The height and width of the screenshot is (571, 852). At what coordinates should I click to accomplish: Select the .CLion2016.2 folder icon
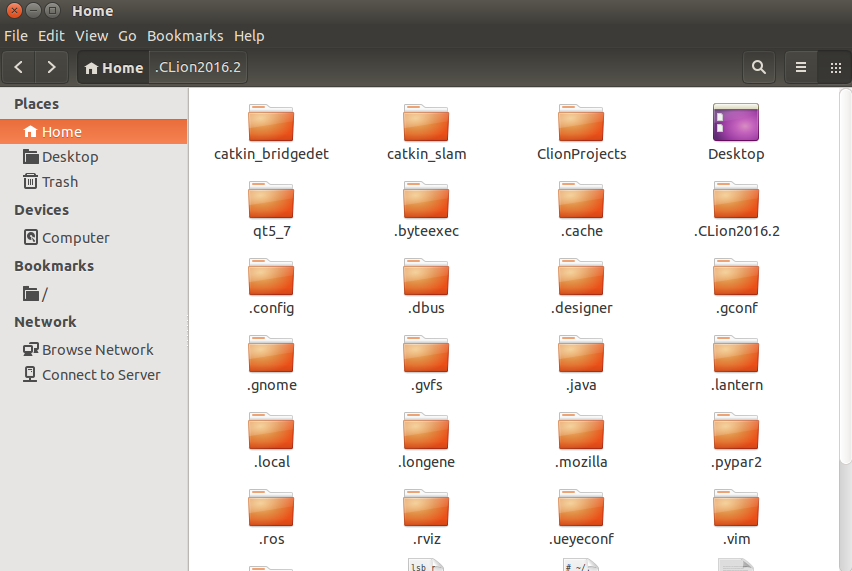tap(736, 200)
